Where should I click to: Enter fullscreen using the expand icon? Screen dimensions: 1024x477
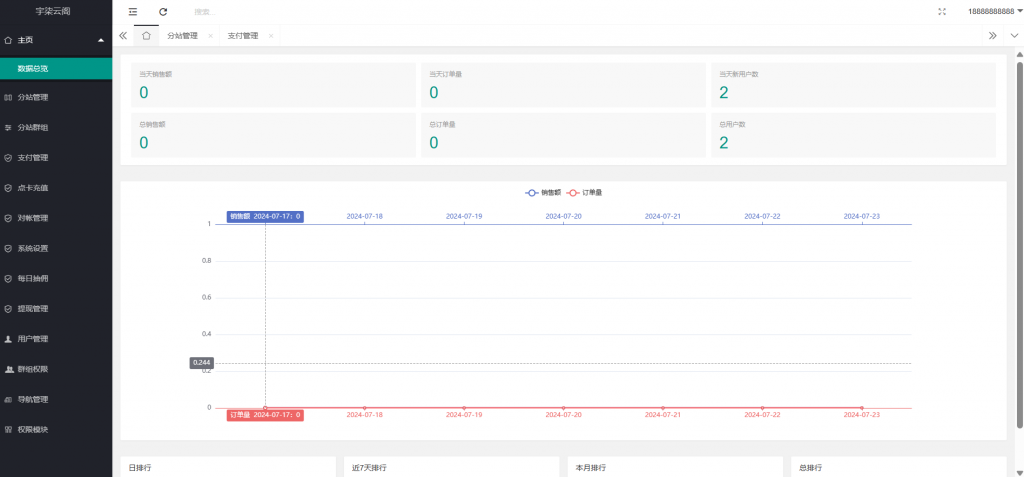[942, 11]
